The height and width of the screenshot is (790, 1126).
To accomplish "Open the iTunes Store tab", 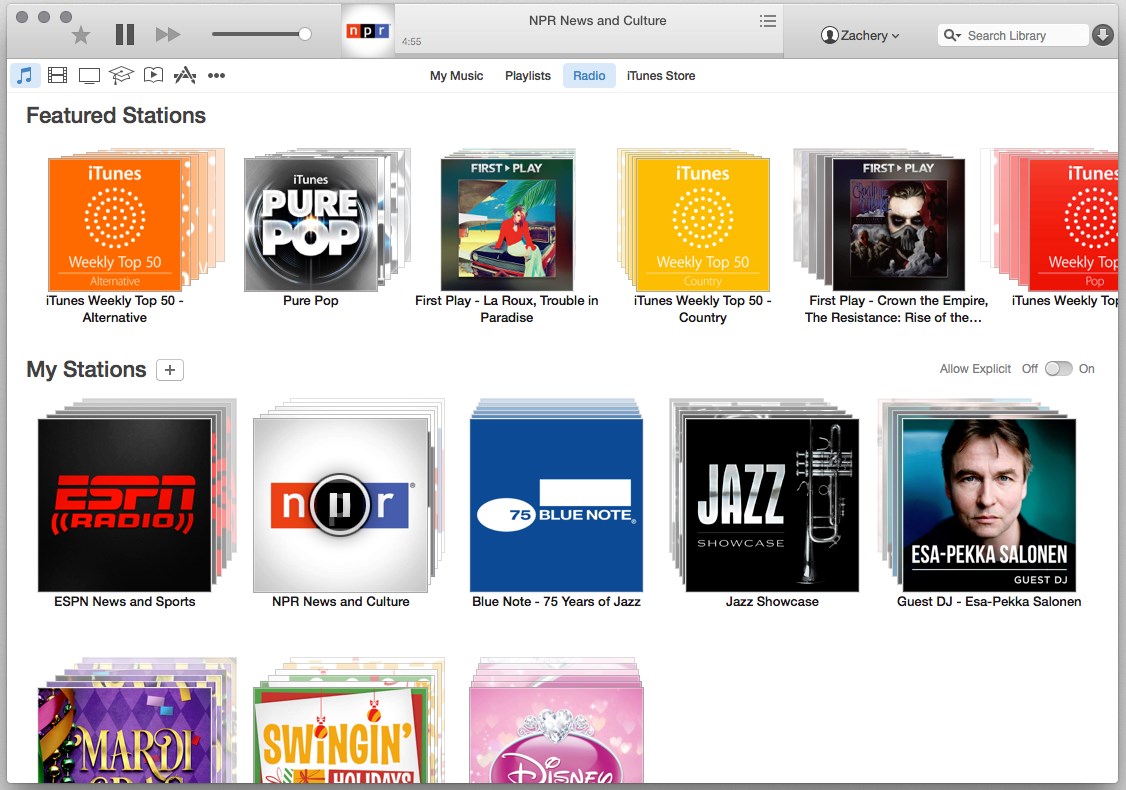I will point(661,75).
